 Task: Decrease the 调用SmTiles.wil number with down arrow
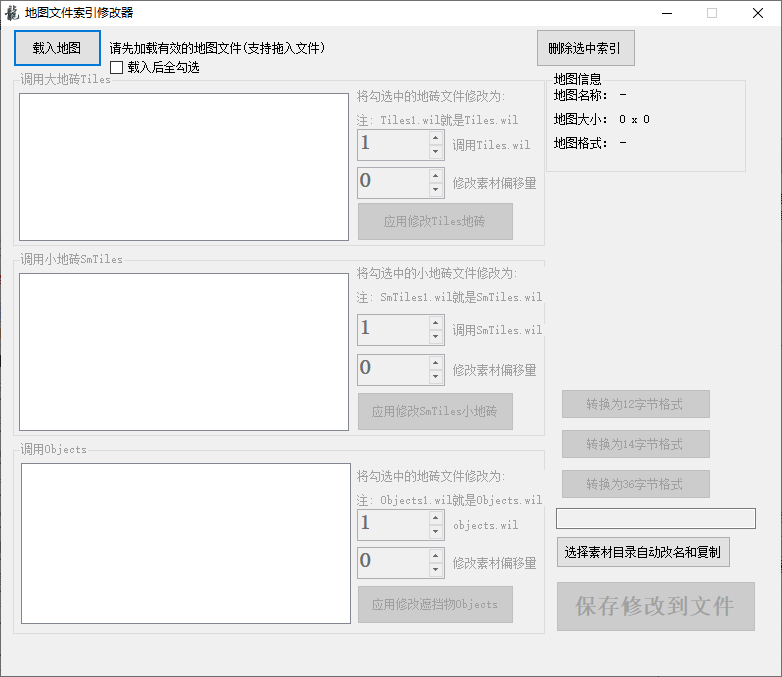(436, 337)
